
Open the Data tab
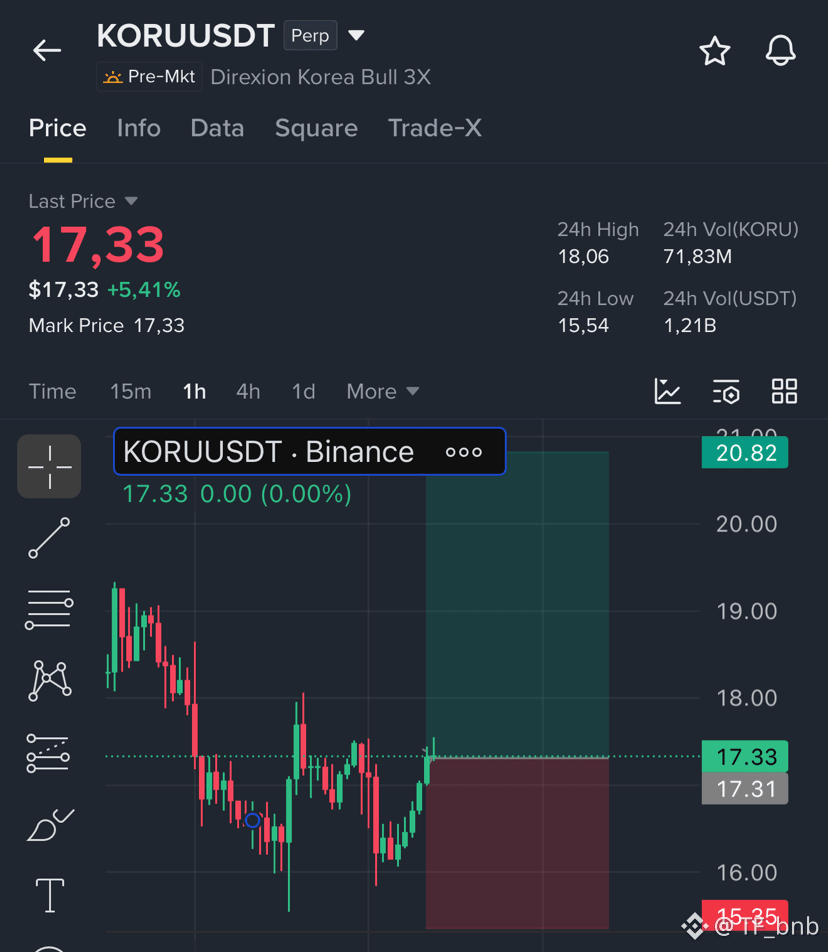pos(217,128)
